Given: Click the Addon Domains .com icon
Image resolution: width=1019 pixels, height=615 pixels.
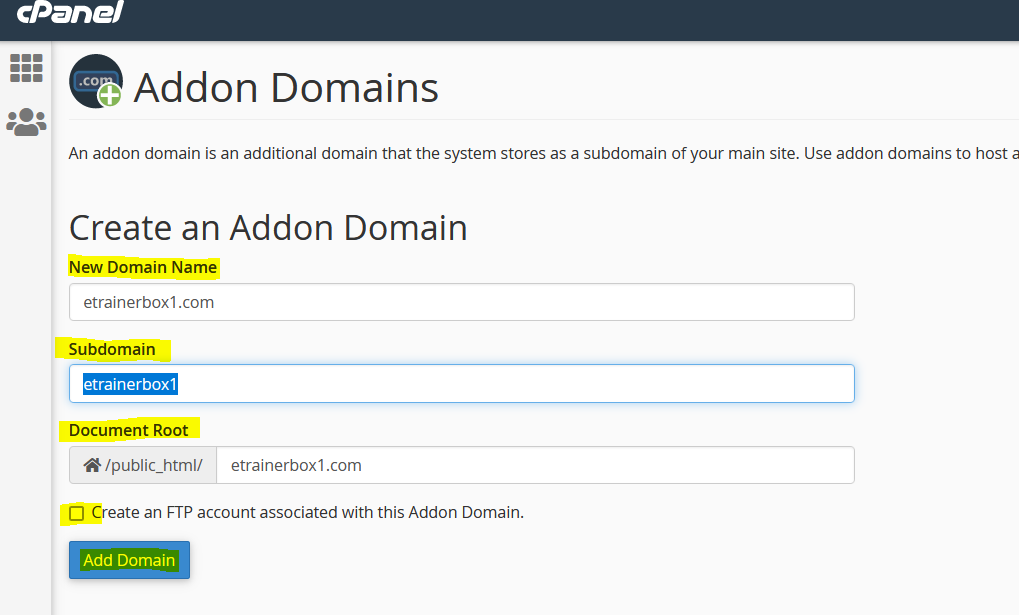Looking at the screenshot, I should pyautogui.click(x=96, y=81).
